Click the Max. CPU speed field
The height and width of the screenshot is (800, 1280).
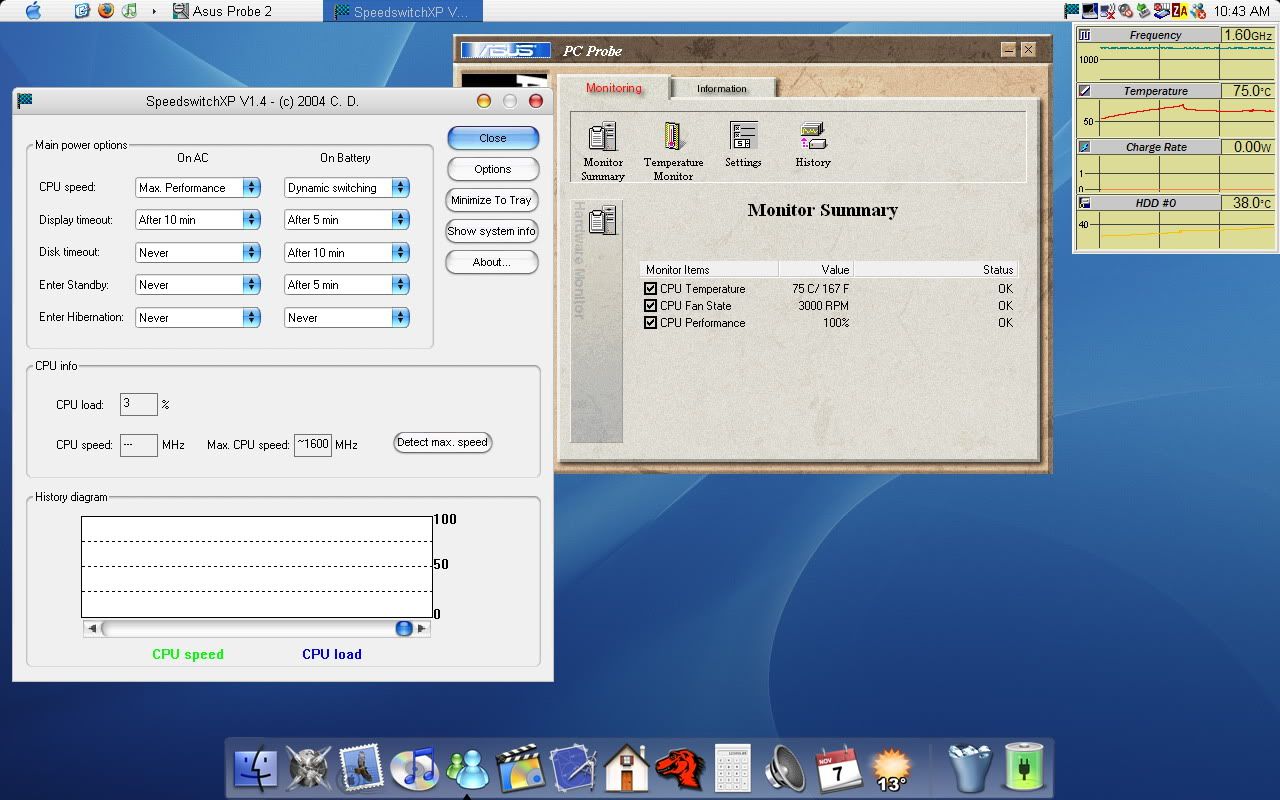(313, 444)
